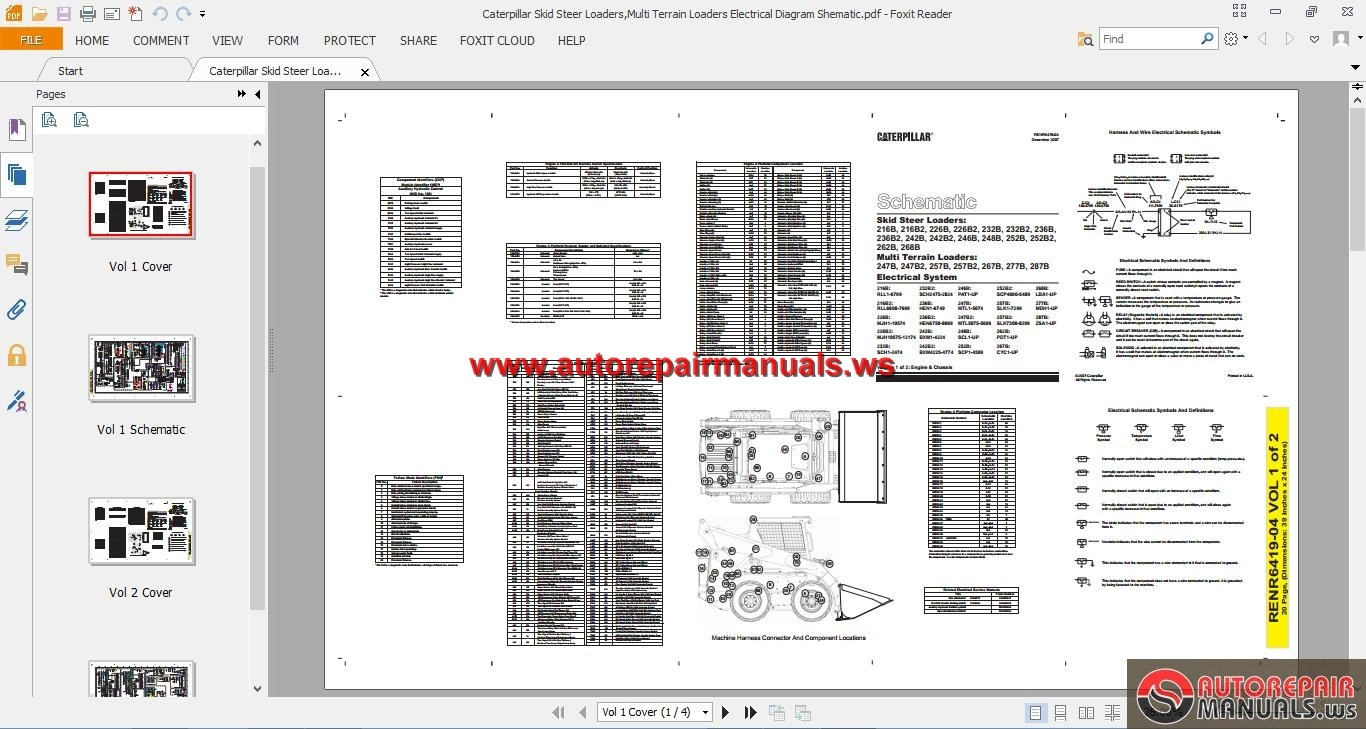The image size is (1366, 729).
Task: Click the reduce page thumbnails icon
Action: pyautogui.click(x=81, y=120)
